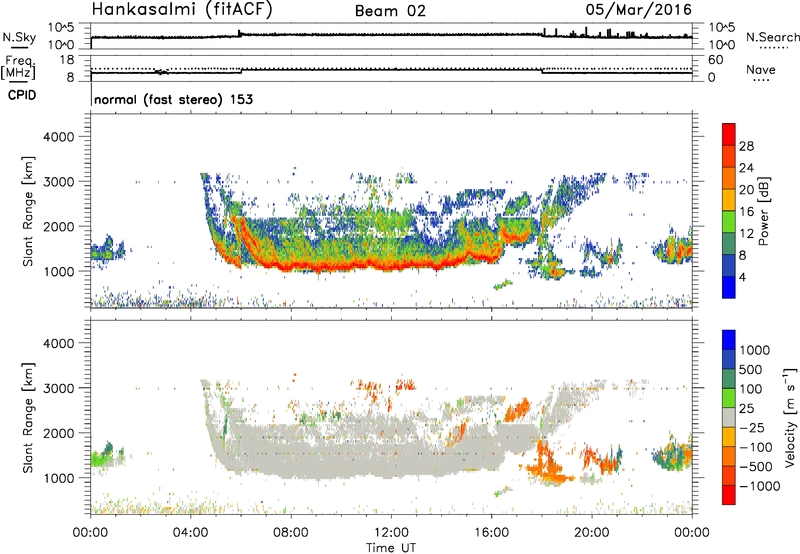Screen dimensions: 800x554
Task: Click the '20' power scale value
Action: pos(746,190)
